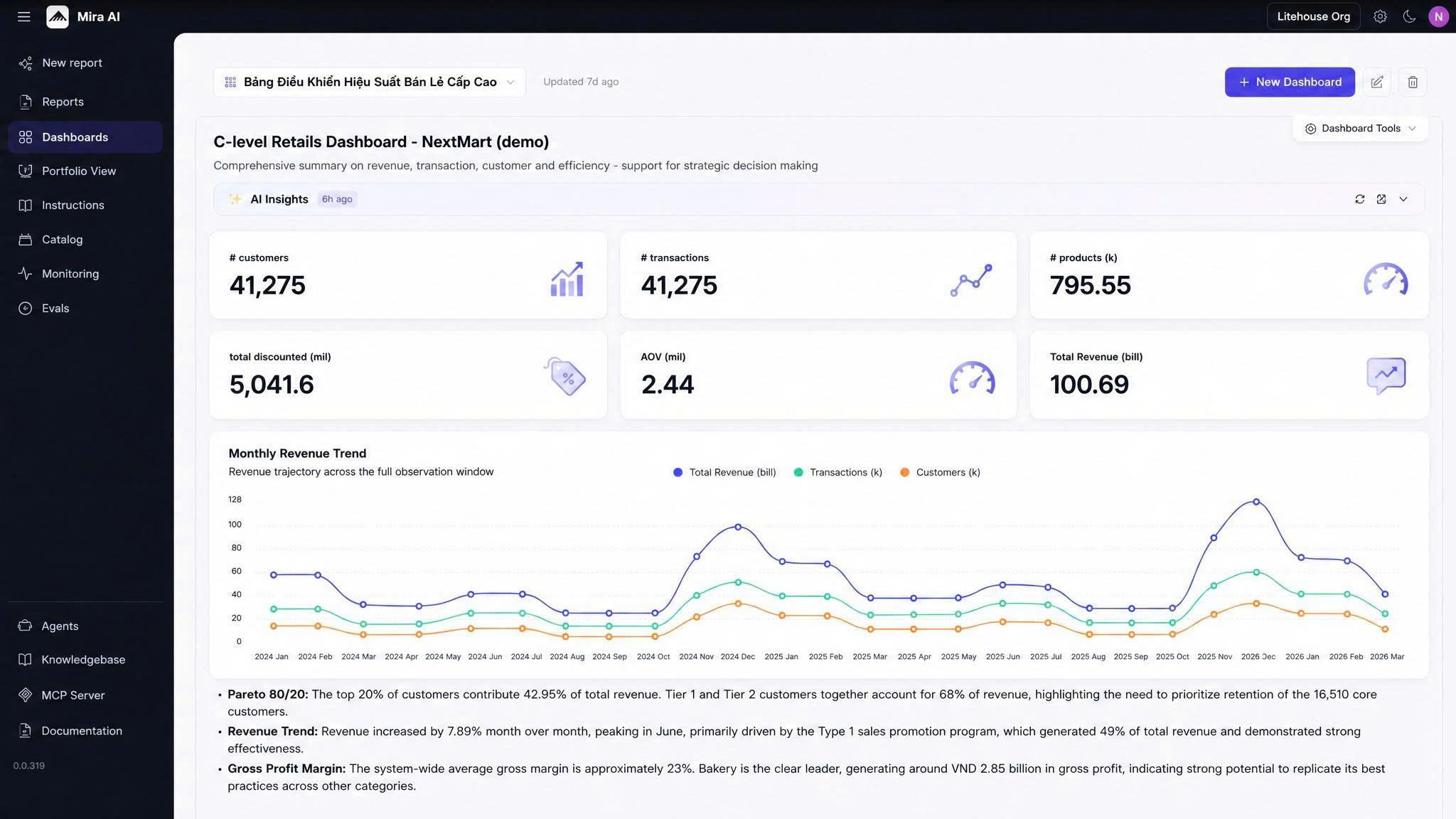Toggle Transactions (k) legend series
The width and height of the screenshot is (1456, 819).
(x=837, y=472)
